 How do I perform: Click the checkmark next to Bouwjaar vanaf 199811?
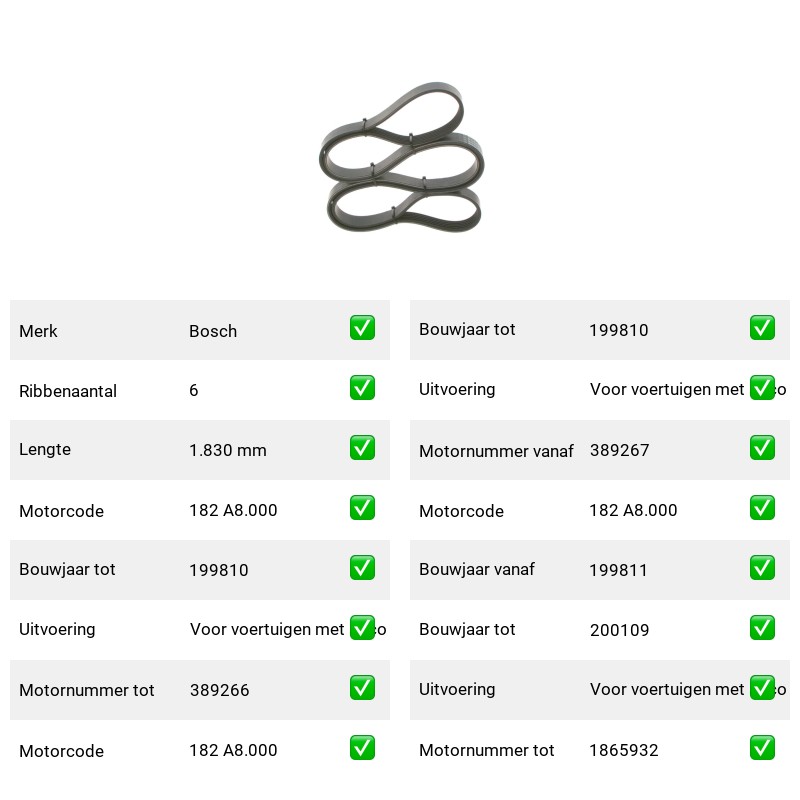(x=762, y=567)
